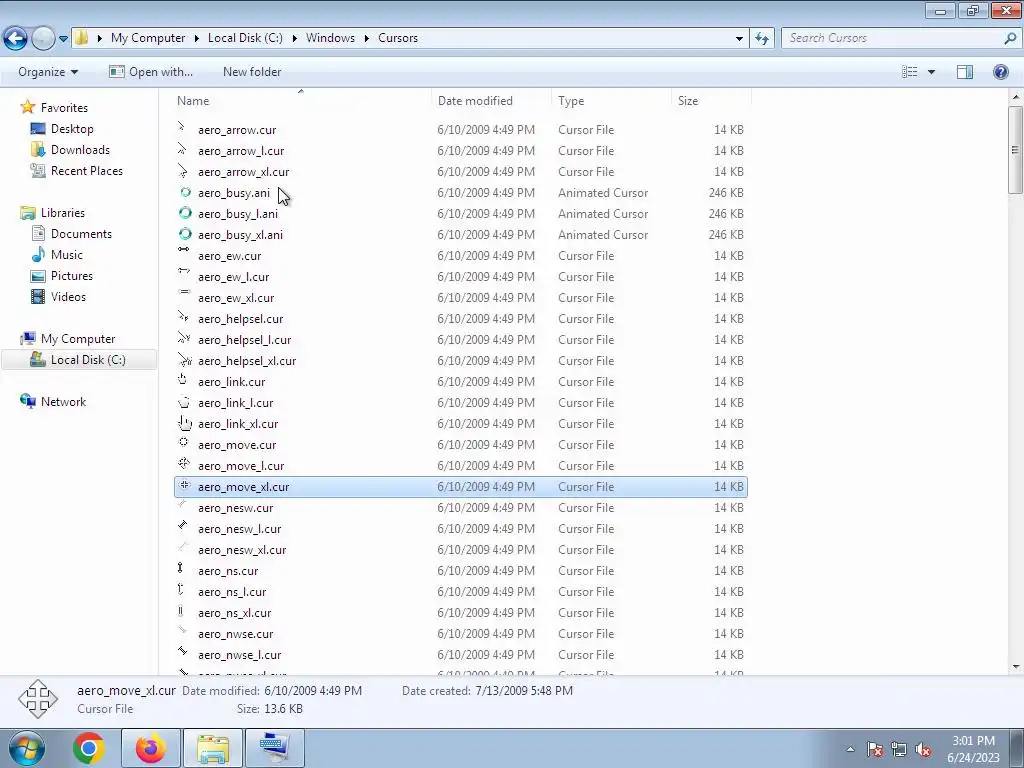Open the Documents library
This screenshot has height=768, width=1024.
tap(81, 234)
